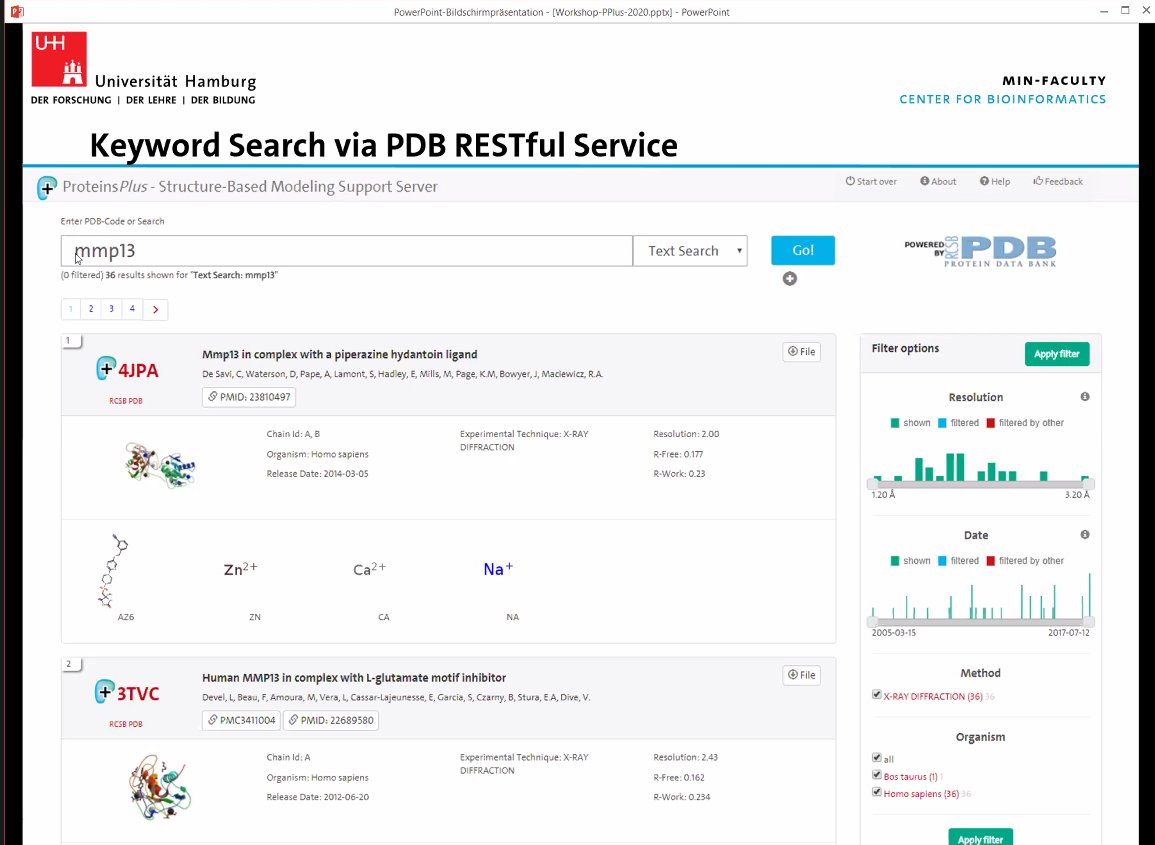Image resolution: width=1155 pixels, height=845 pixels.
Task: Click the next page arrow
Action: pos(155,309)
